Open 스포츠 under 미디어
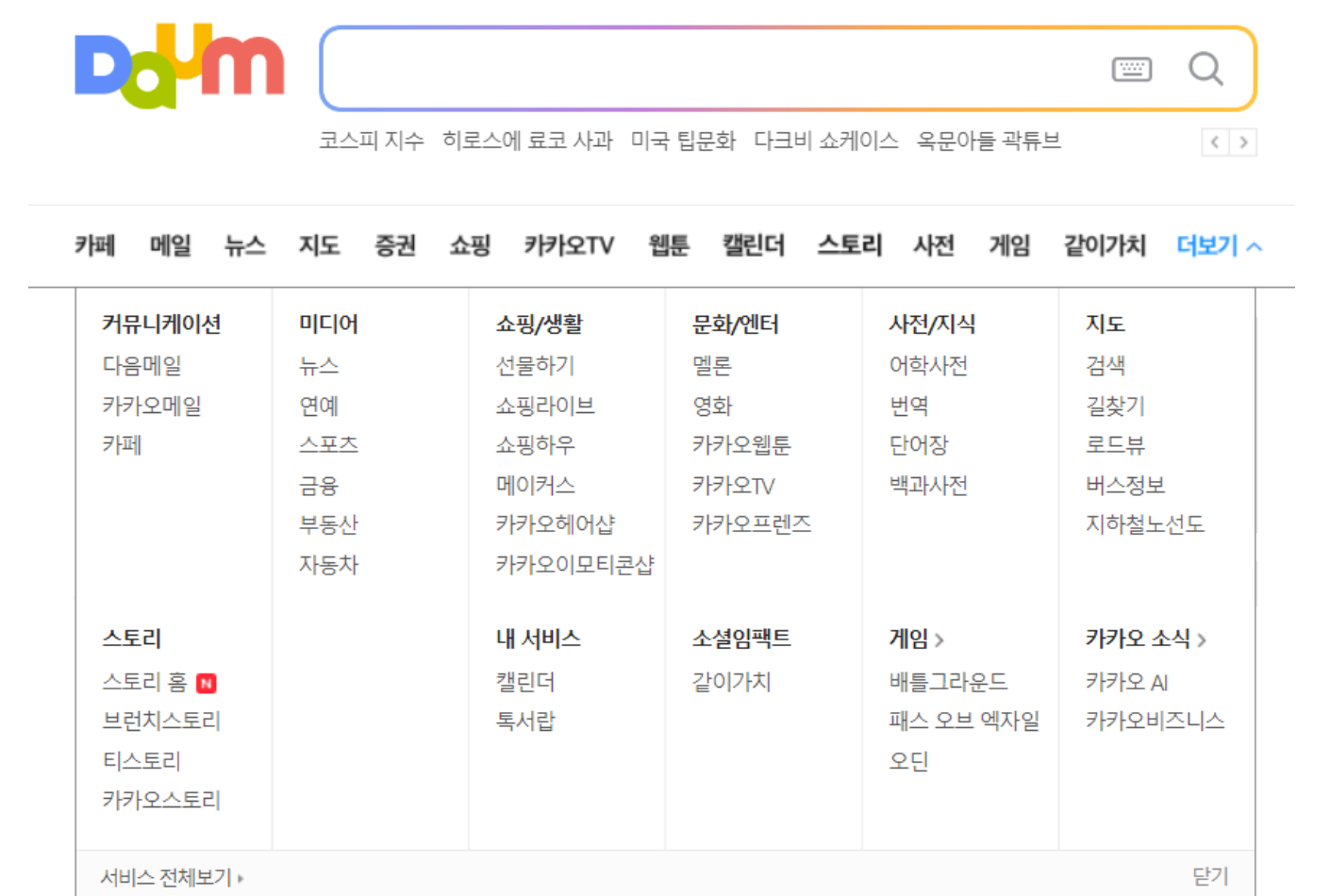The height and width of the screenshot is (896, 1330). (328, 445)
